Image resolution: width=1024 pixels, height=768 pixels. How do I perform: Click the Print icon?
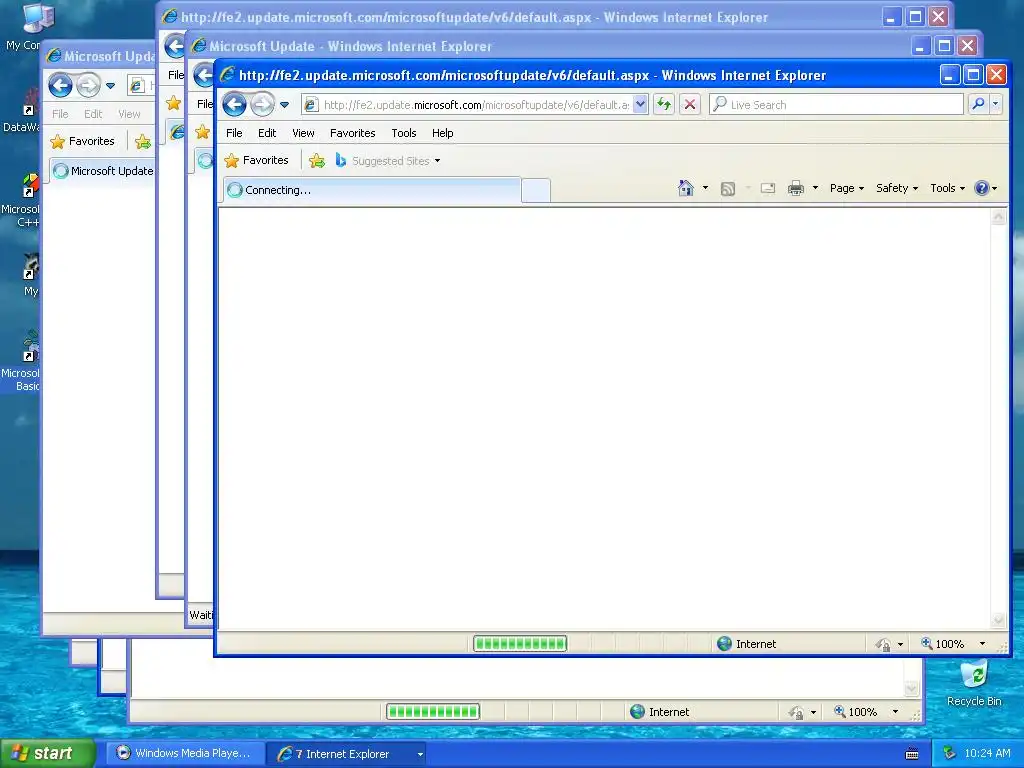(795, 189)
